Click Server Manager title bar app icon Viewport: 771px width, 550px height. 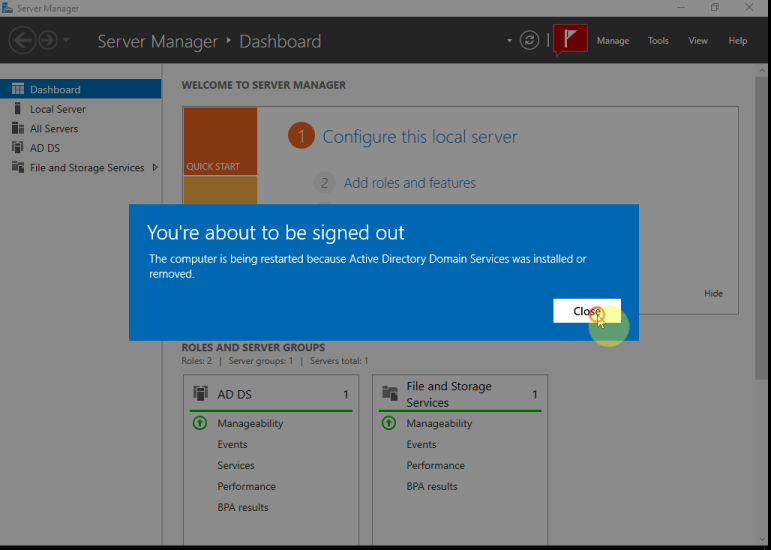pos(7,8)
